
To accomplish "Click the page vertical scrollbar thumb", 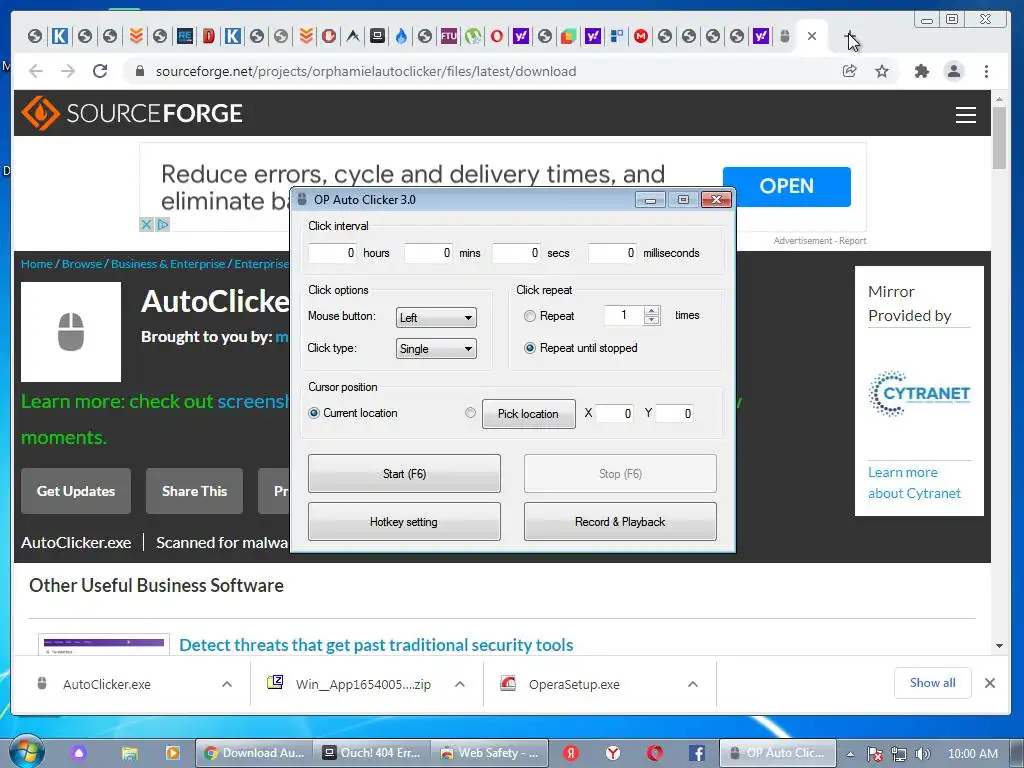I will [x=999, y=138].
